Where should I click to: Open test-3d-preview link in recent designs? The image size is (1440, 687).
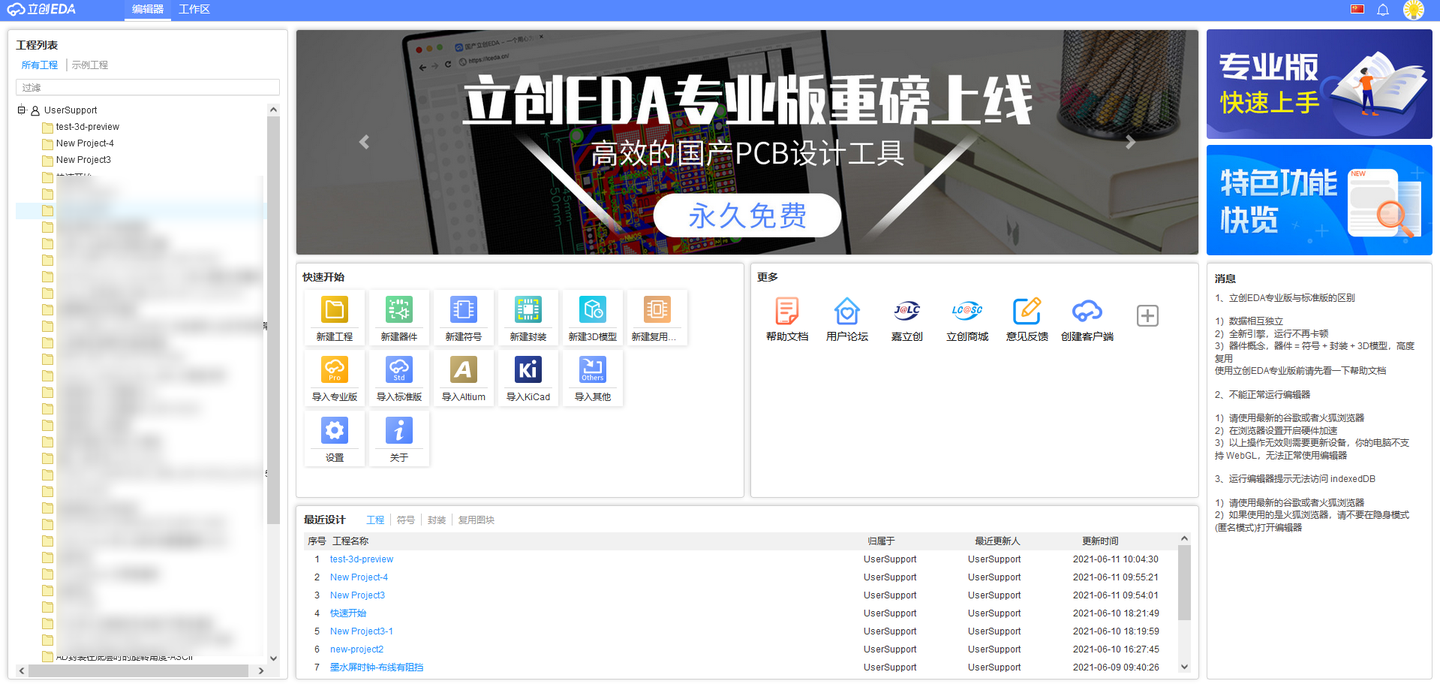(362, 559)
